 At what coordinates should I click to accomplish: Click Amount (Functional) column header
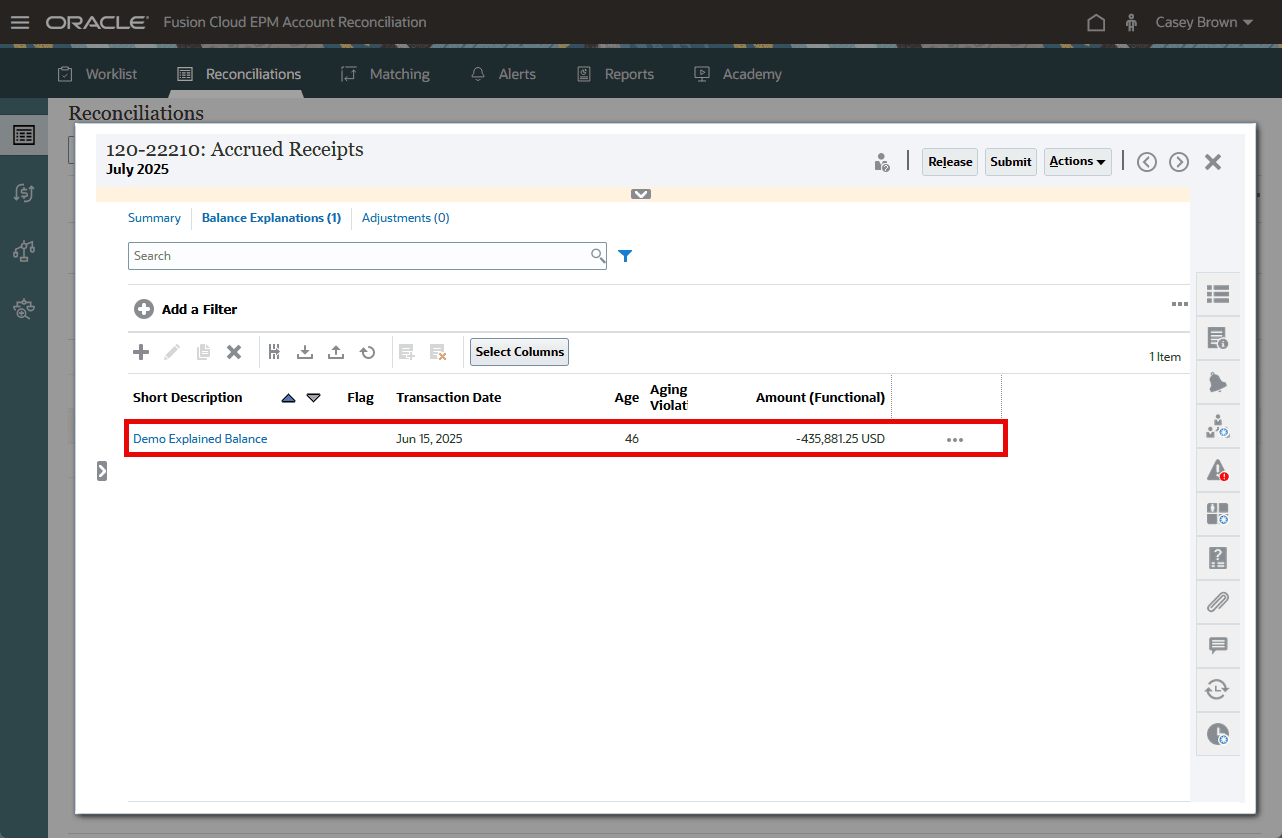(820, 398)
